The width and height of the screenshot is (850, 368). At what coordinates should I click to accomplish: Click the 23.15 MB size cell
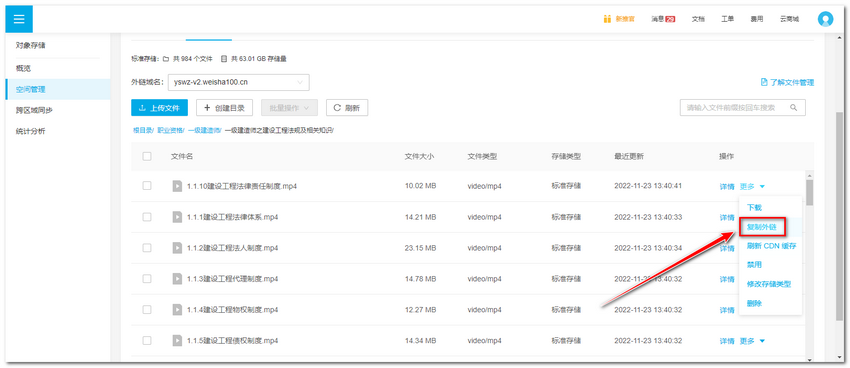(421, 248)
